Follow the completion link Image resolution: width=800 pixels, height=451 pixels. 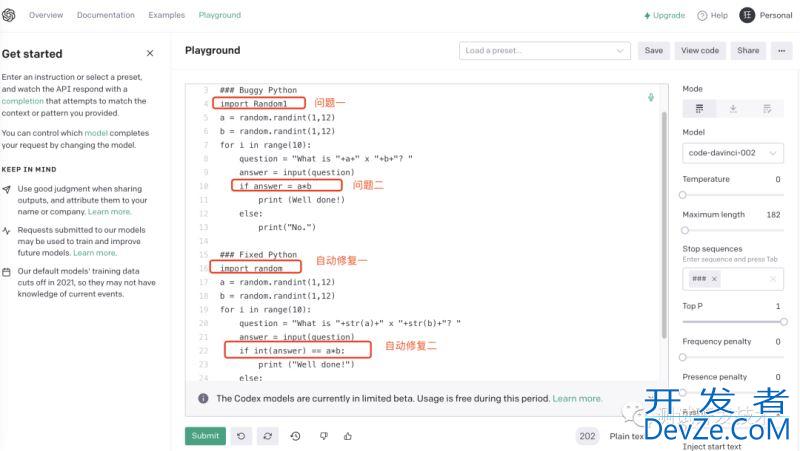(22, 101)
